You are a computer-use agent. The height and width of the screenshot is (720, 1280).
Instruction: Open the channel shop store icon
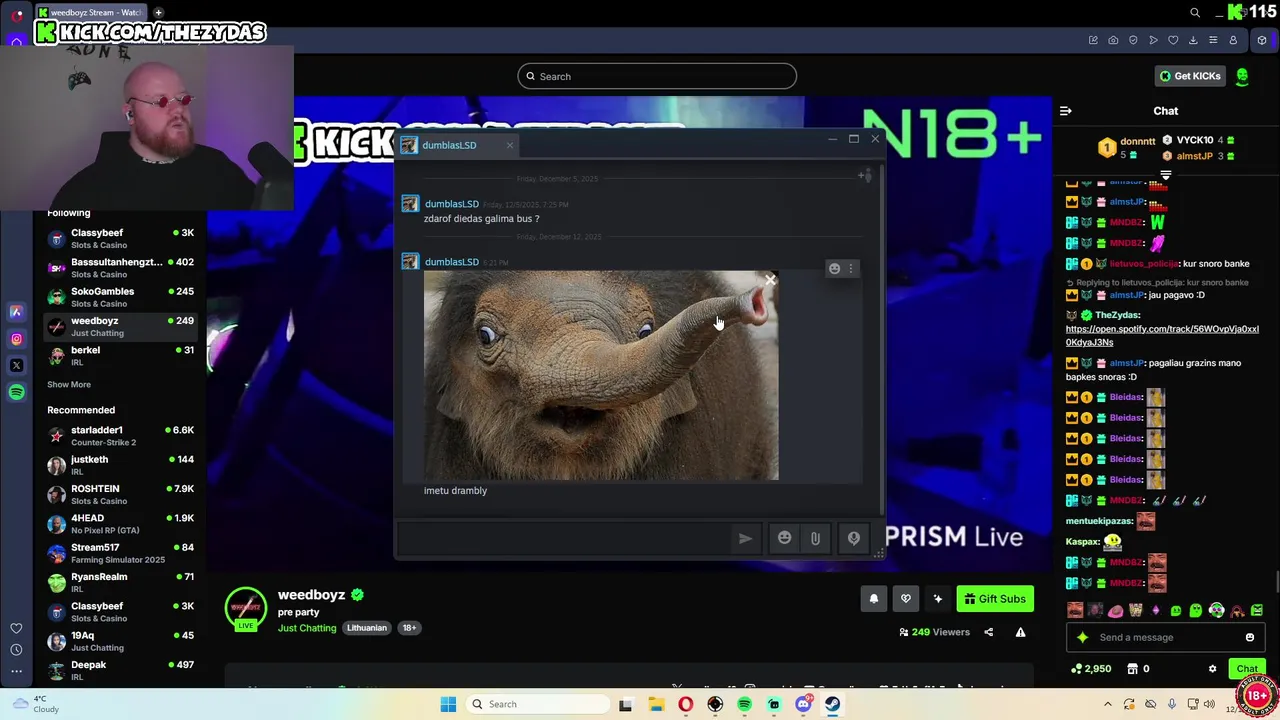click(1132, 669)
